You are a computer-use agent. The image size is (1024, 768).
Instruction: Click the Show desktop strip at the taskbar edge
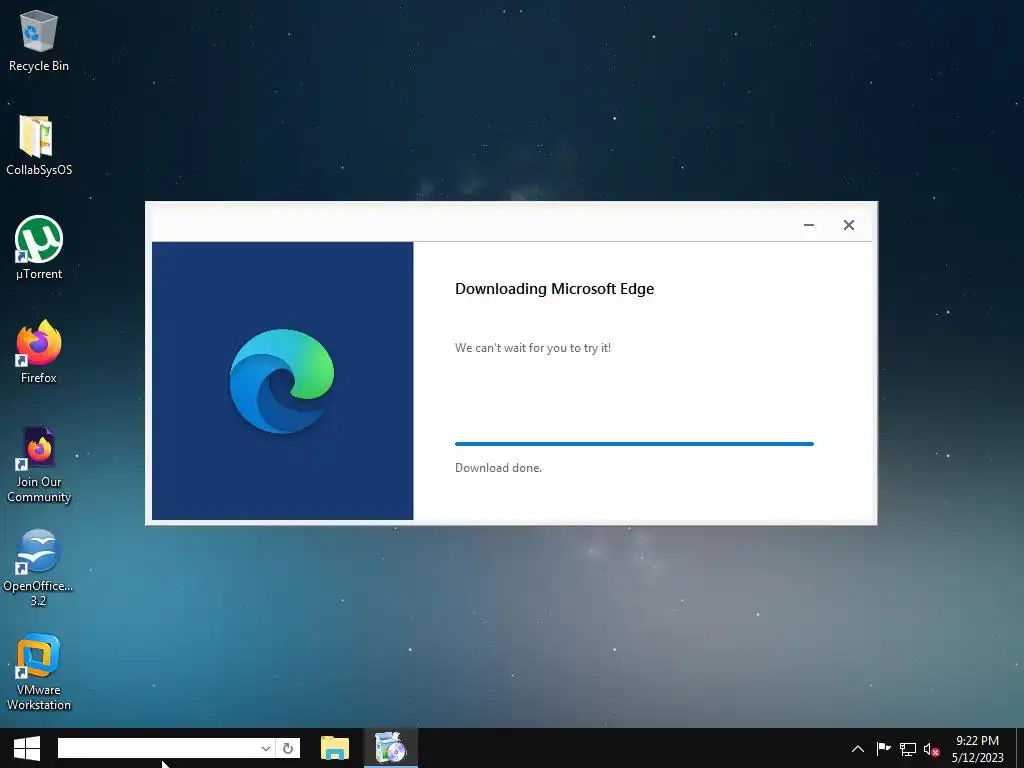click(1020, 748)
